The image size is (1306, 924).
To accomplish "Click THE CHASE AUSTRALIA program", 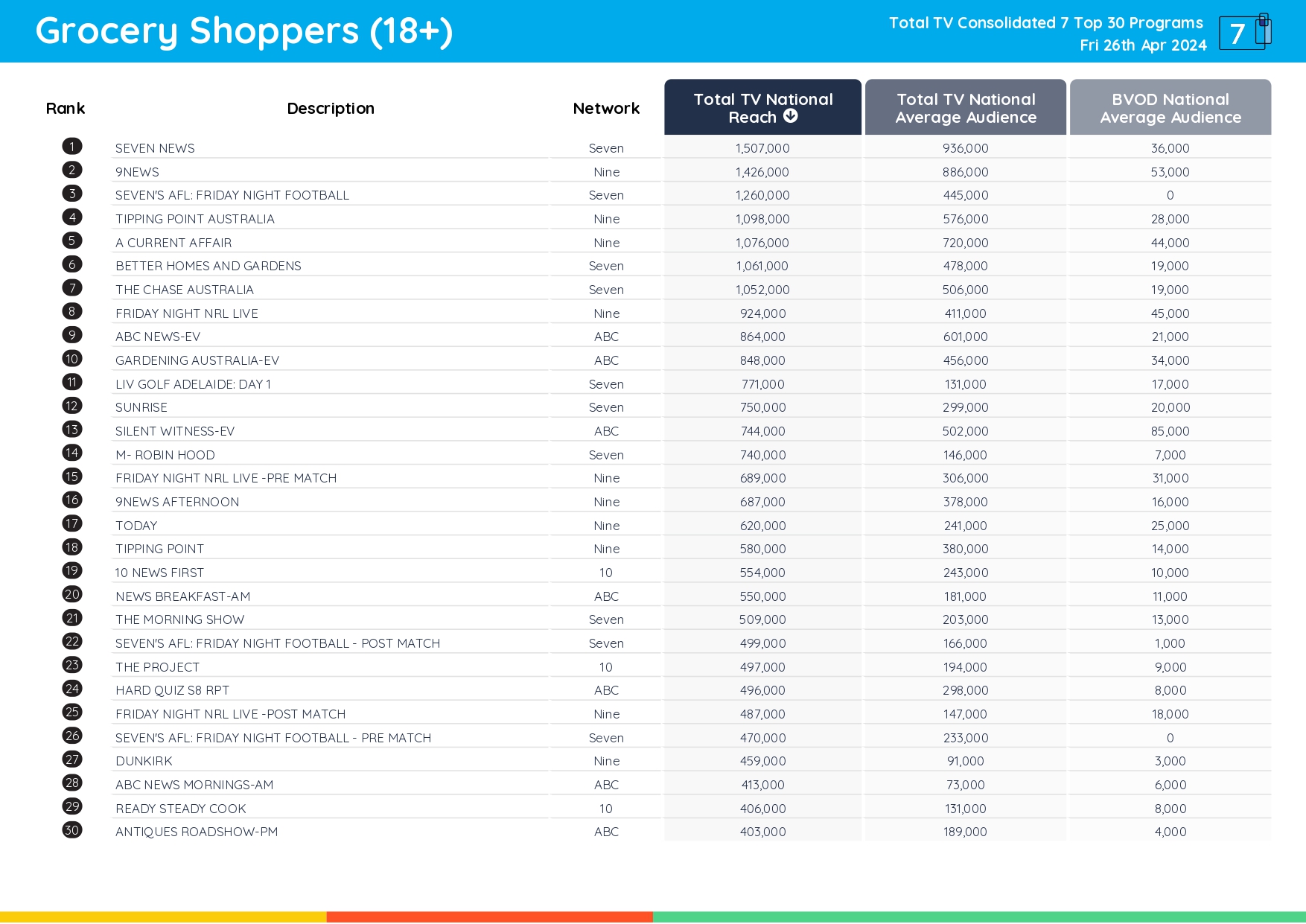I will pos(185,290).
